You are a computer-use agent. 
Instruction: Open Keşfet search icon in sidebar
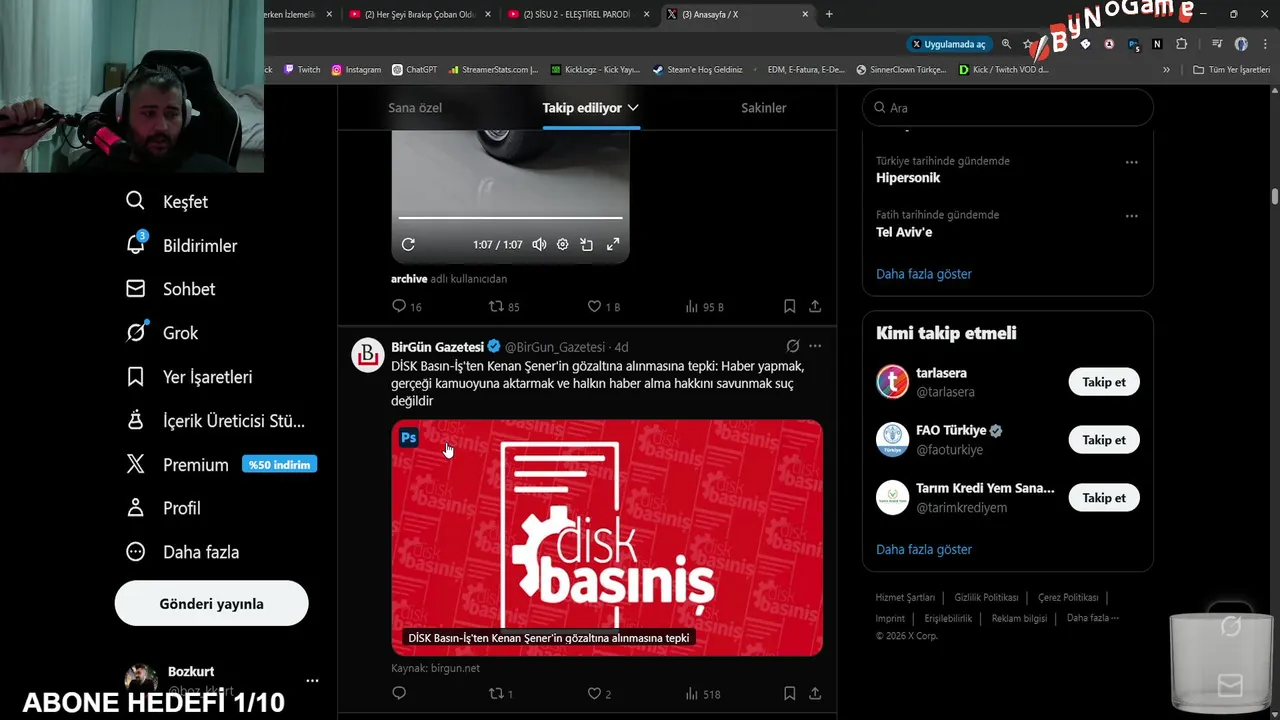coord(135,201)
